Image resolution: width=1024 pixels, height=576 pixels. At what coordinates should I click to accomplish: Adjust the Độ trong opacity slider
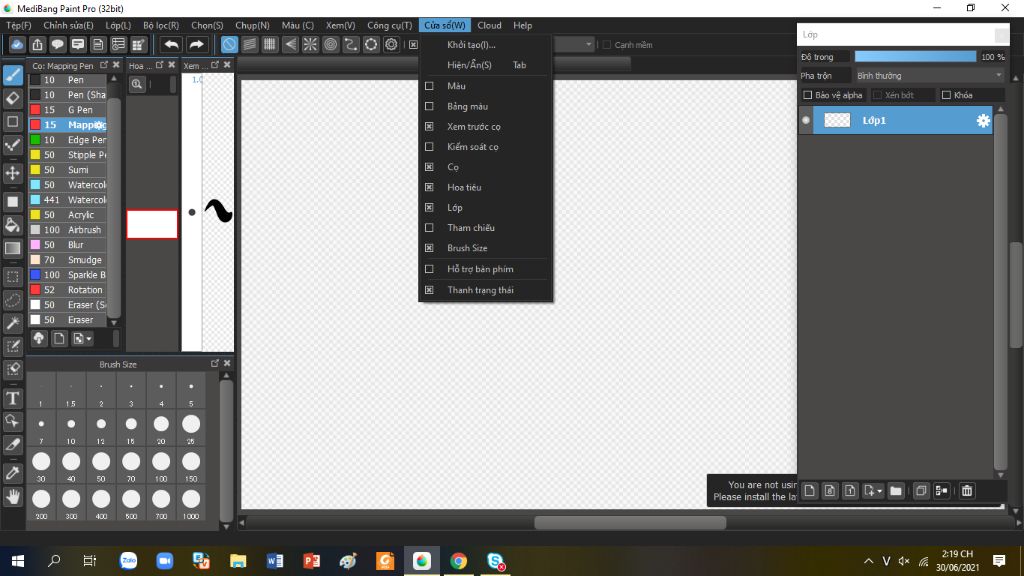(915, 57)
